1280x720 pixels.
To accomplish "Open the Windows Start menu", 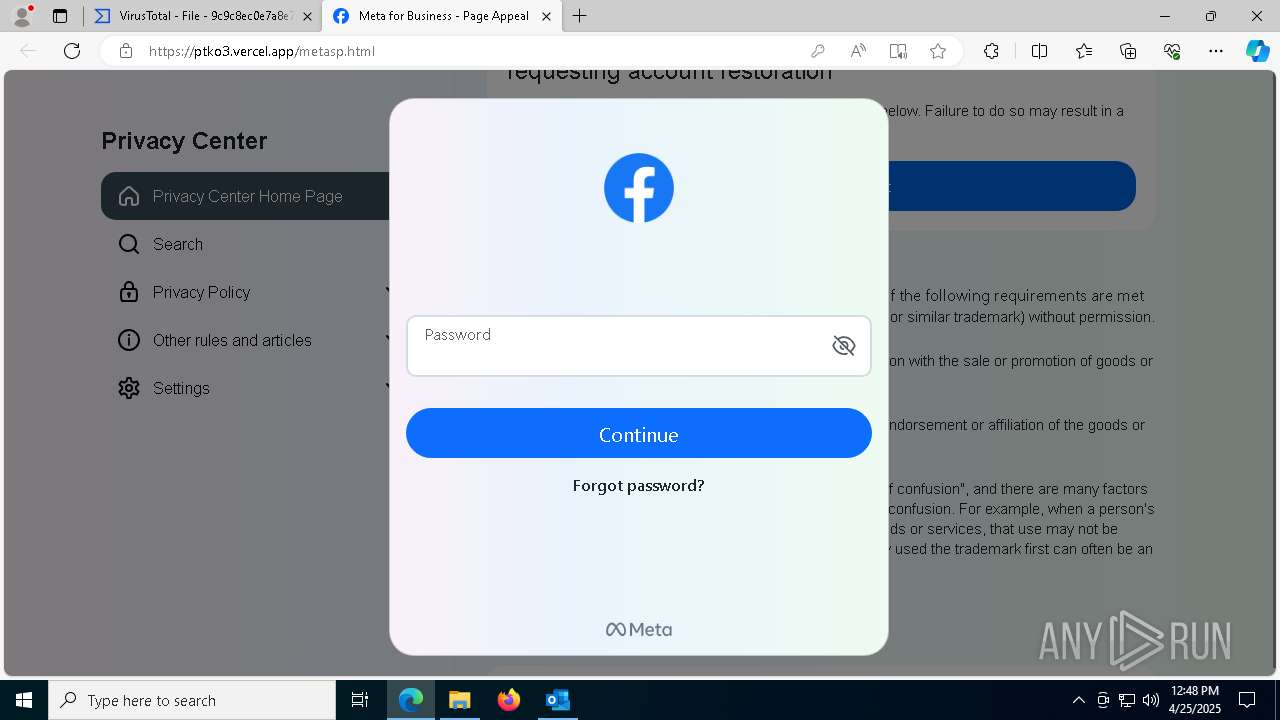I will pos(24,700).
